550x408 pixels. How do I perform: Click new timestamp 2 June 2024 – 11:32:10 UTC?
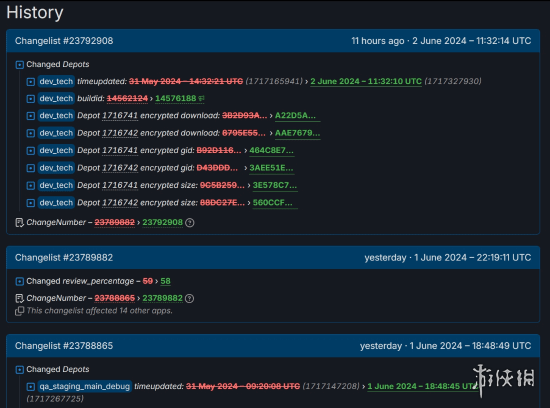pos(366,81)
